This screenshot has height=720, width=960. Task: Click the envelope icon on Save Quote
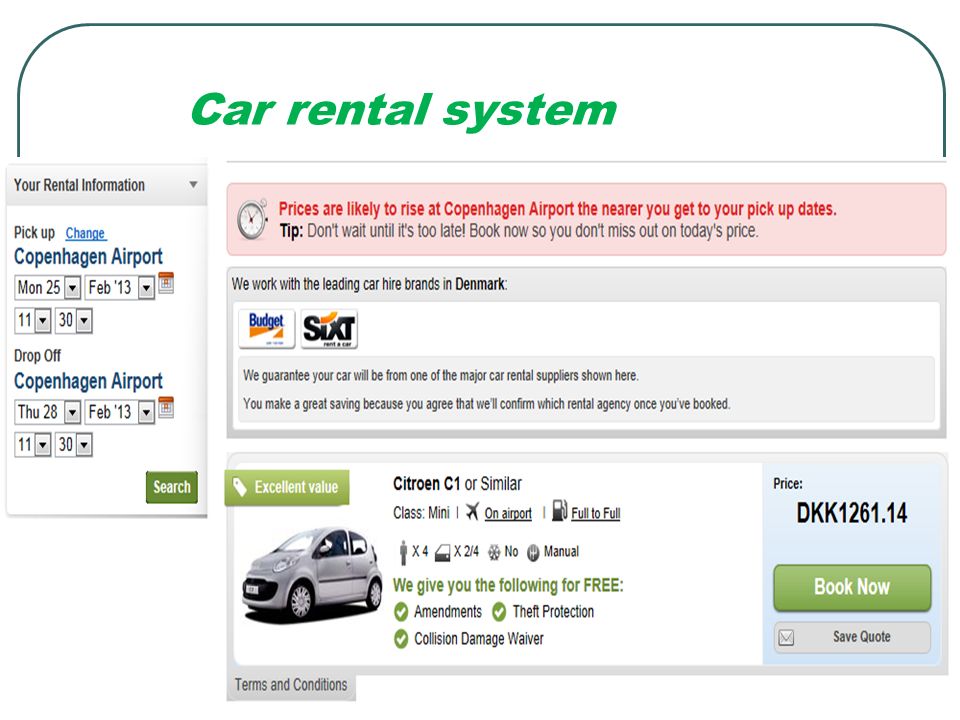click(x=786, y=638)
